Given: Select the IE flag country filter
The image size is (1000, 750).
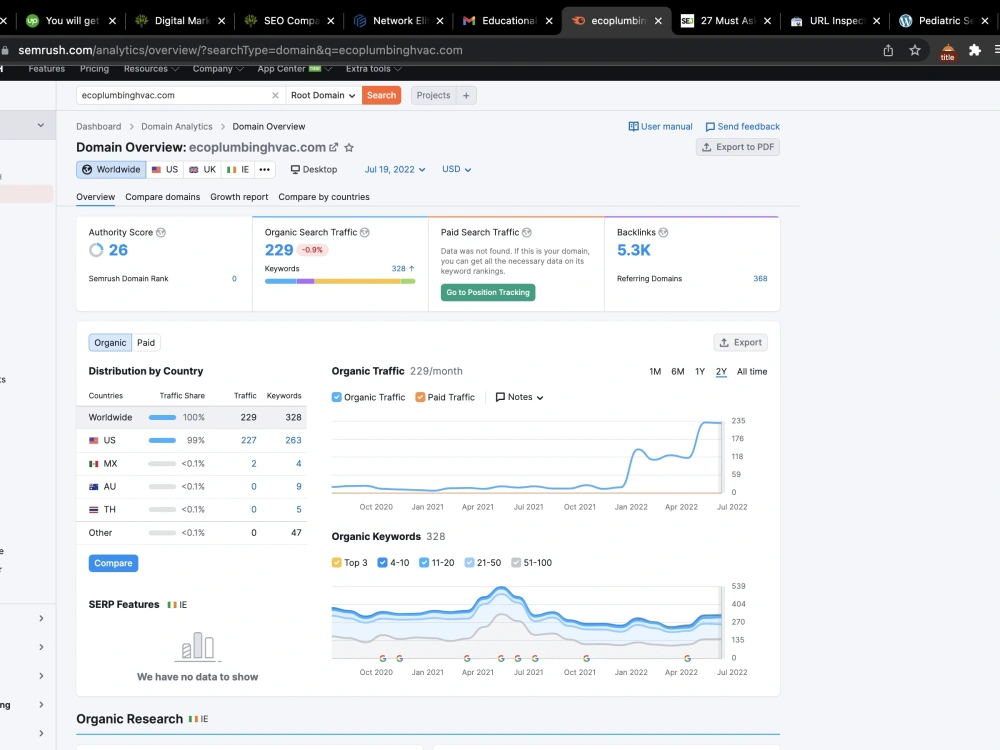Looking at the screenshot, I should (x=238, y=169).
